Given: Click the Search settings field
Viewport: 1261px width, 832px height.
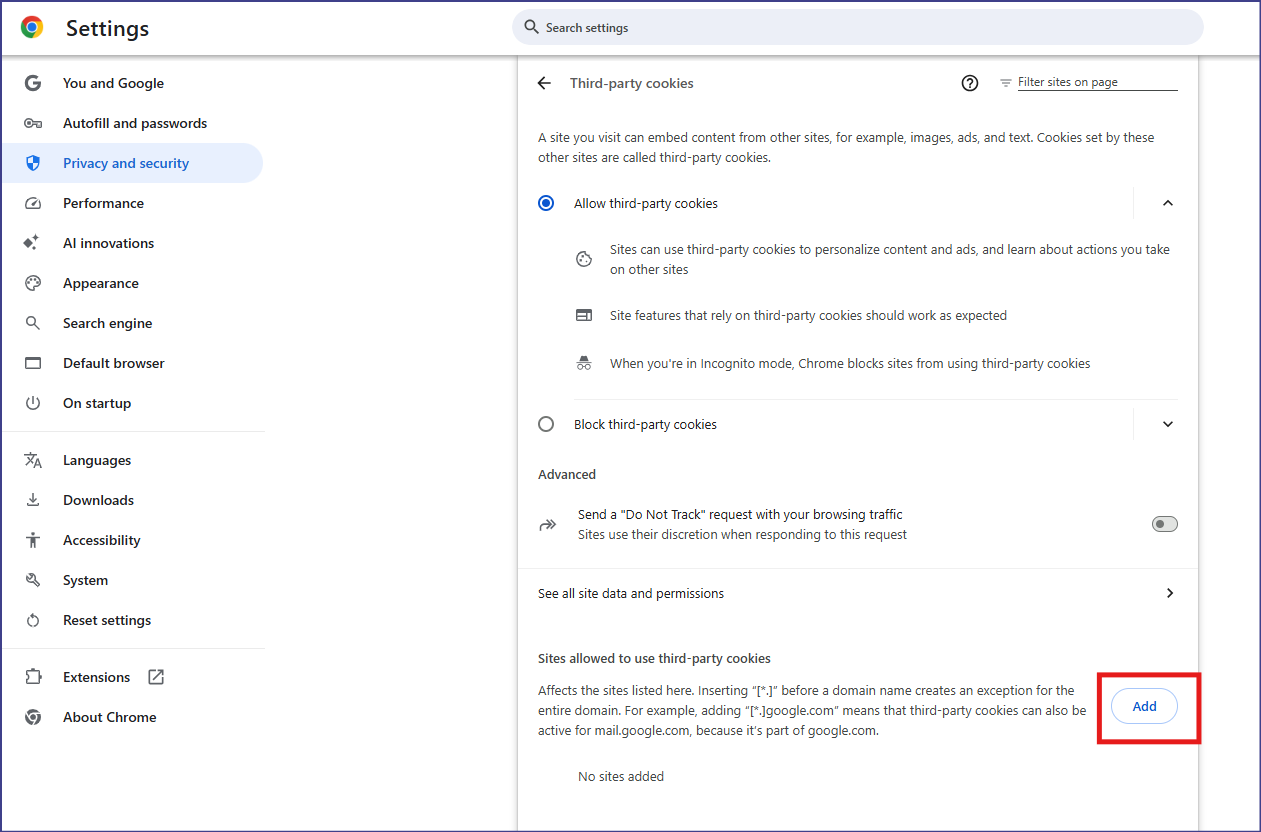Looking at the screenshot, I should 860,28.
